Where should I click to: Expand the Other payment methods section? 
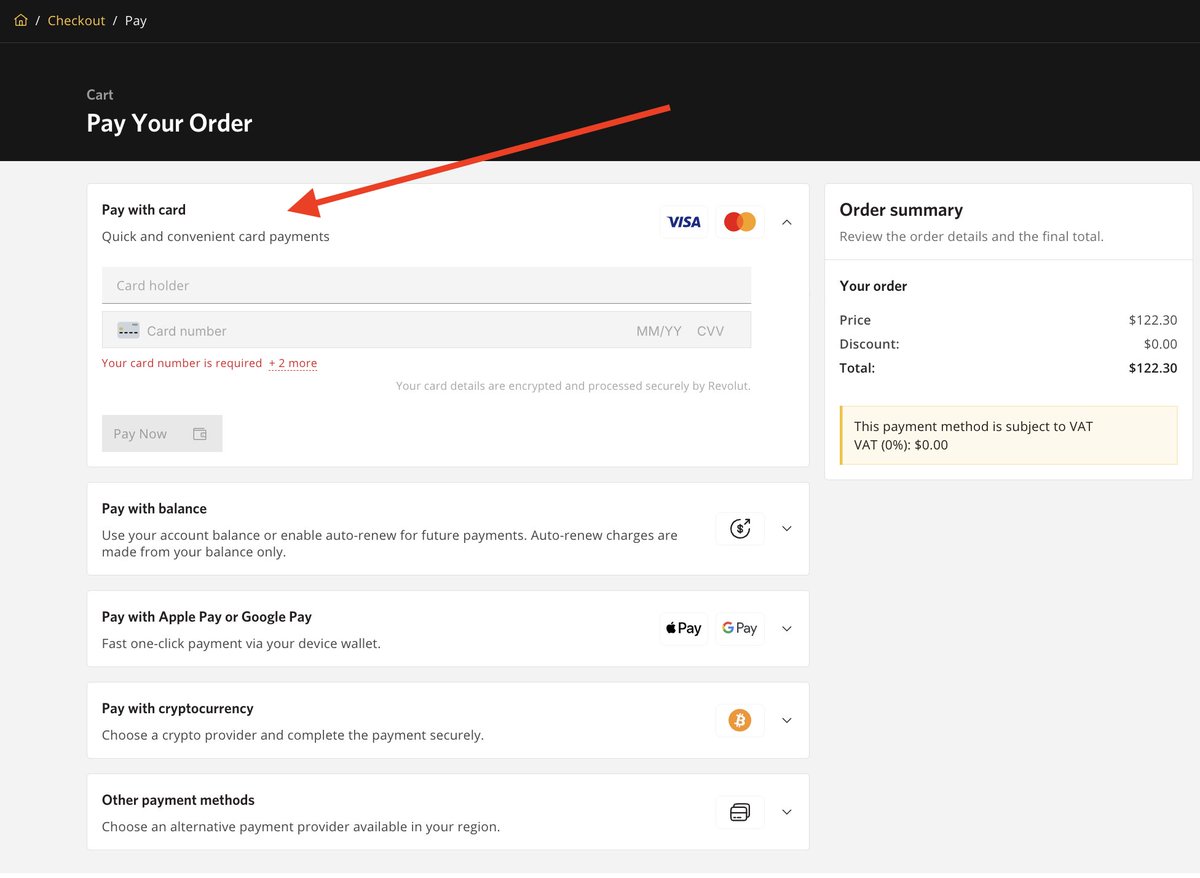(787, 812)
